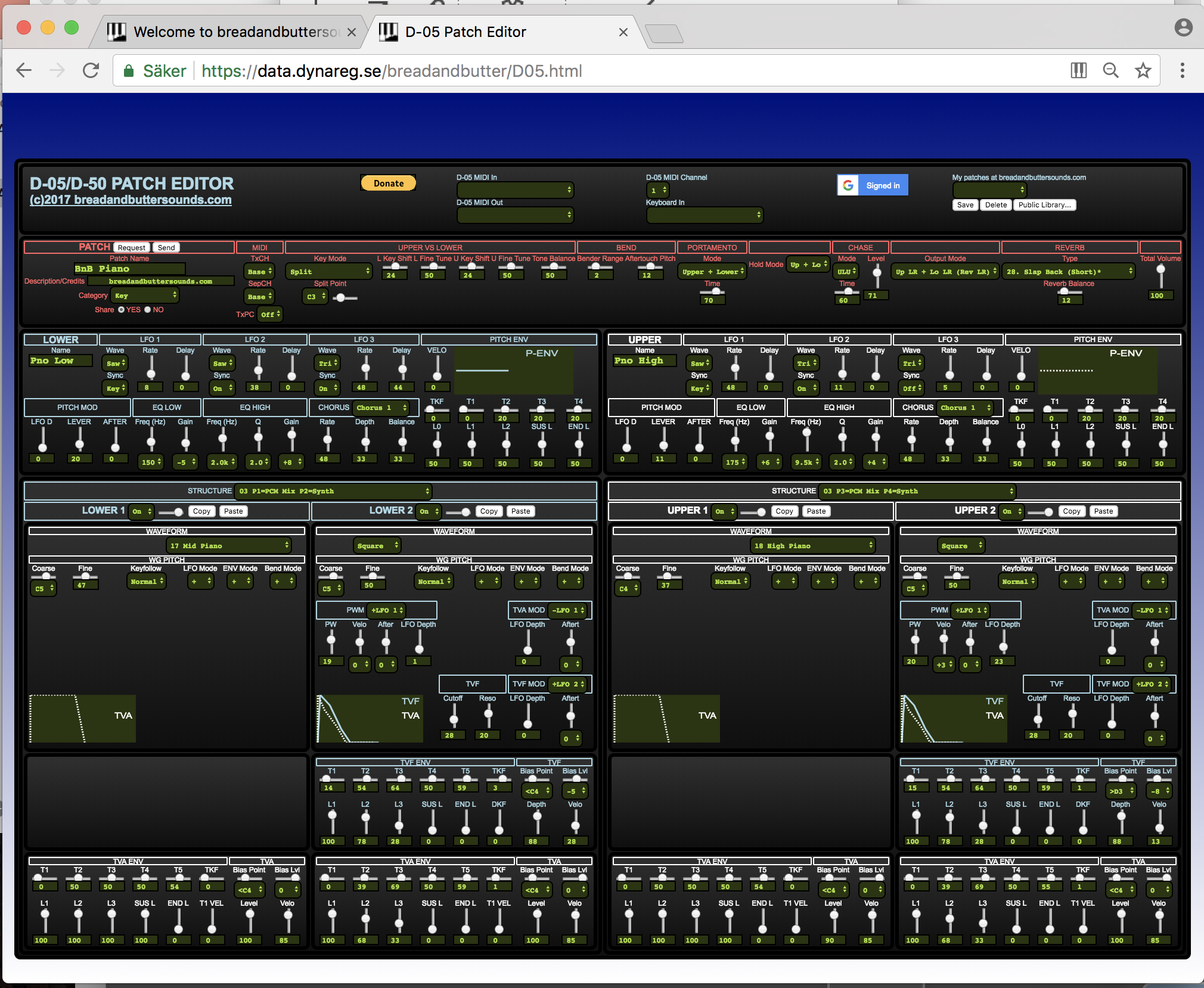
Task: Click the Patch Name input field
Action: (x=129, y=269)
